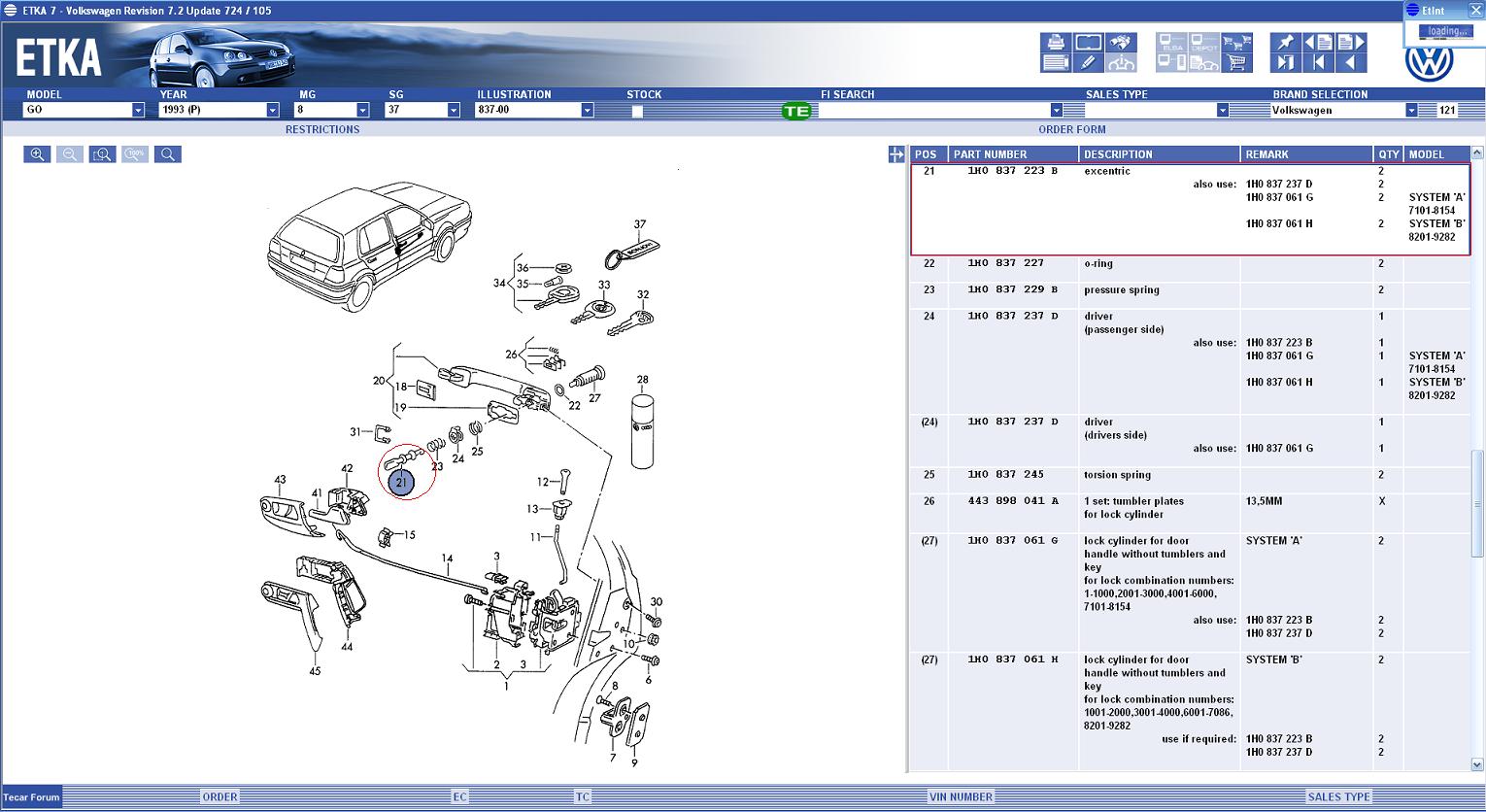1486x812 pixels.
Task: Click position 28 label in the diagram
Action: tap(642, 380)
